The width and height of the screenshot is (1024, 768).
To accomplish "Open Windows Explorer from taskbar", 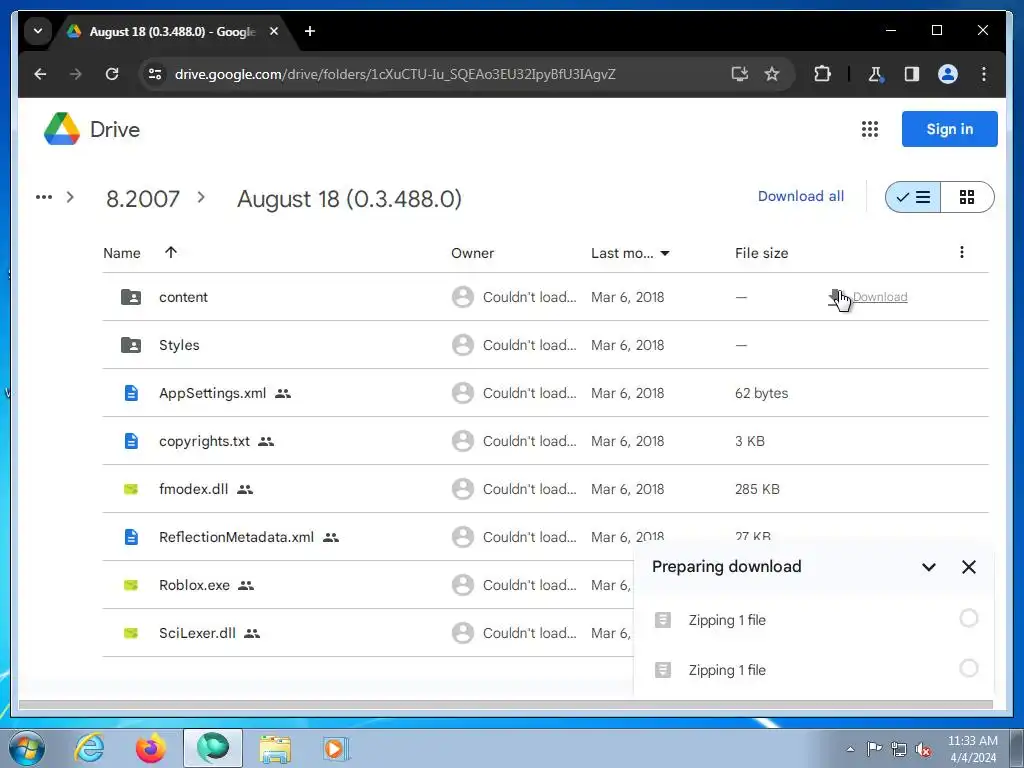I will 275,748.
